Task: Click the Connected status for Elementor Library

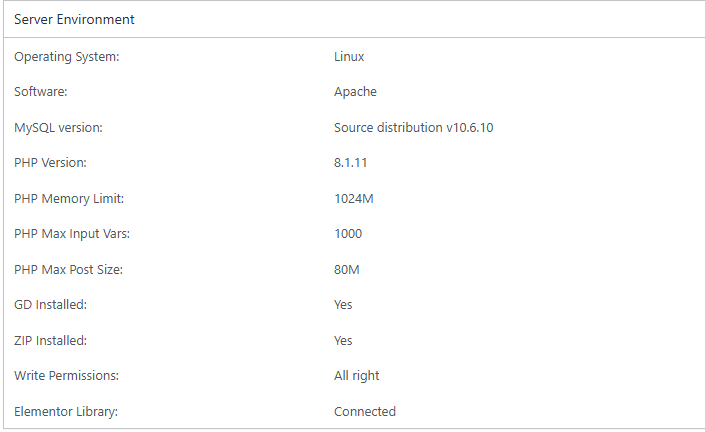Action: (x=365, y=412)
